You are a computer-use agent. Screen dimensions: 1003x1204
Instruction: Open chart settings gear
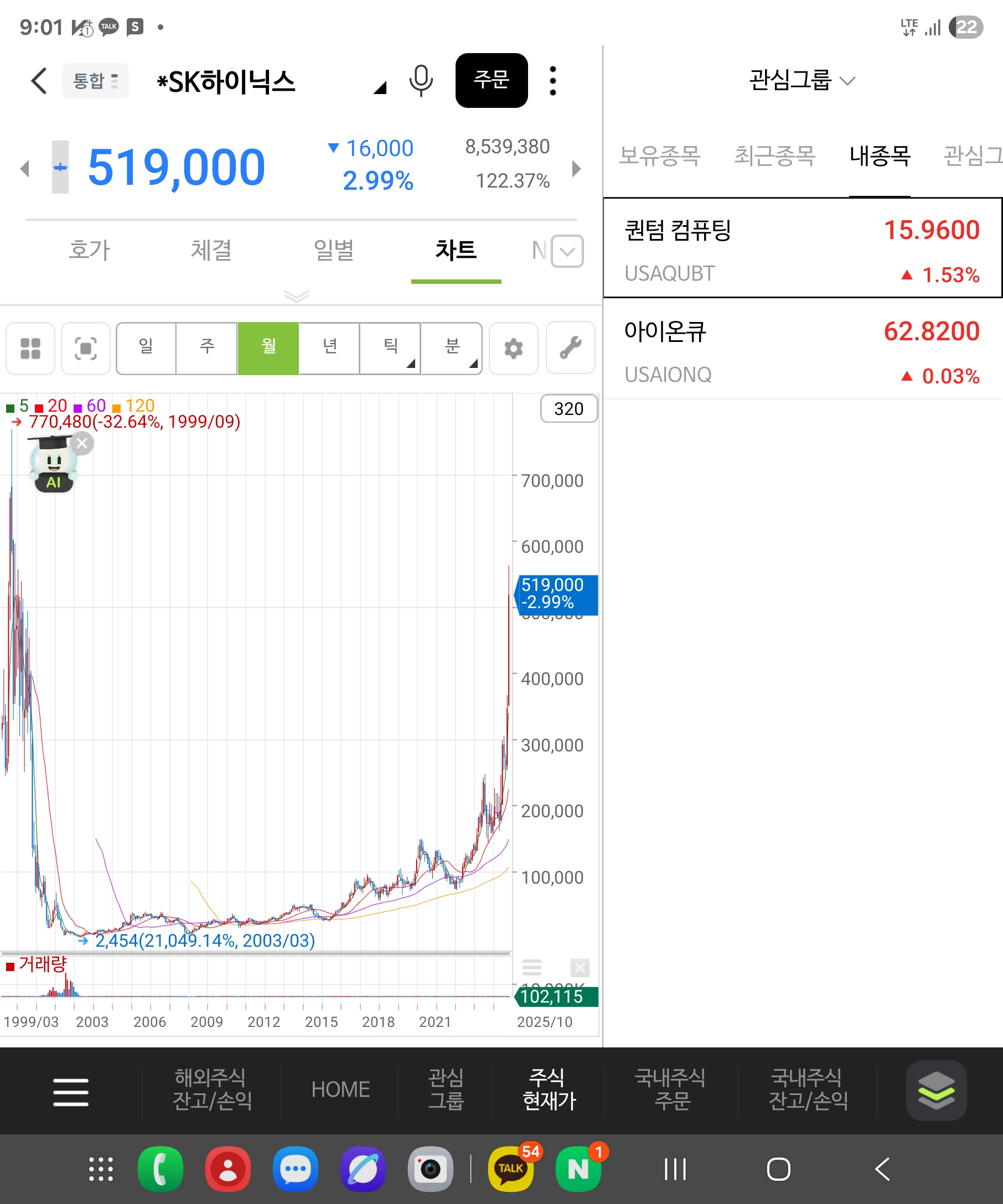(x=514, y=349)
